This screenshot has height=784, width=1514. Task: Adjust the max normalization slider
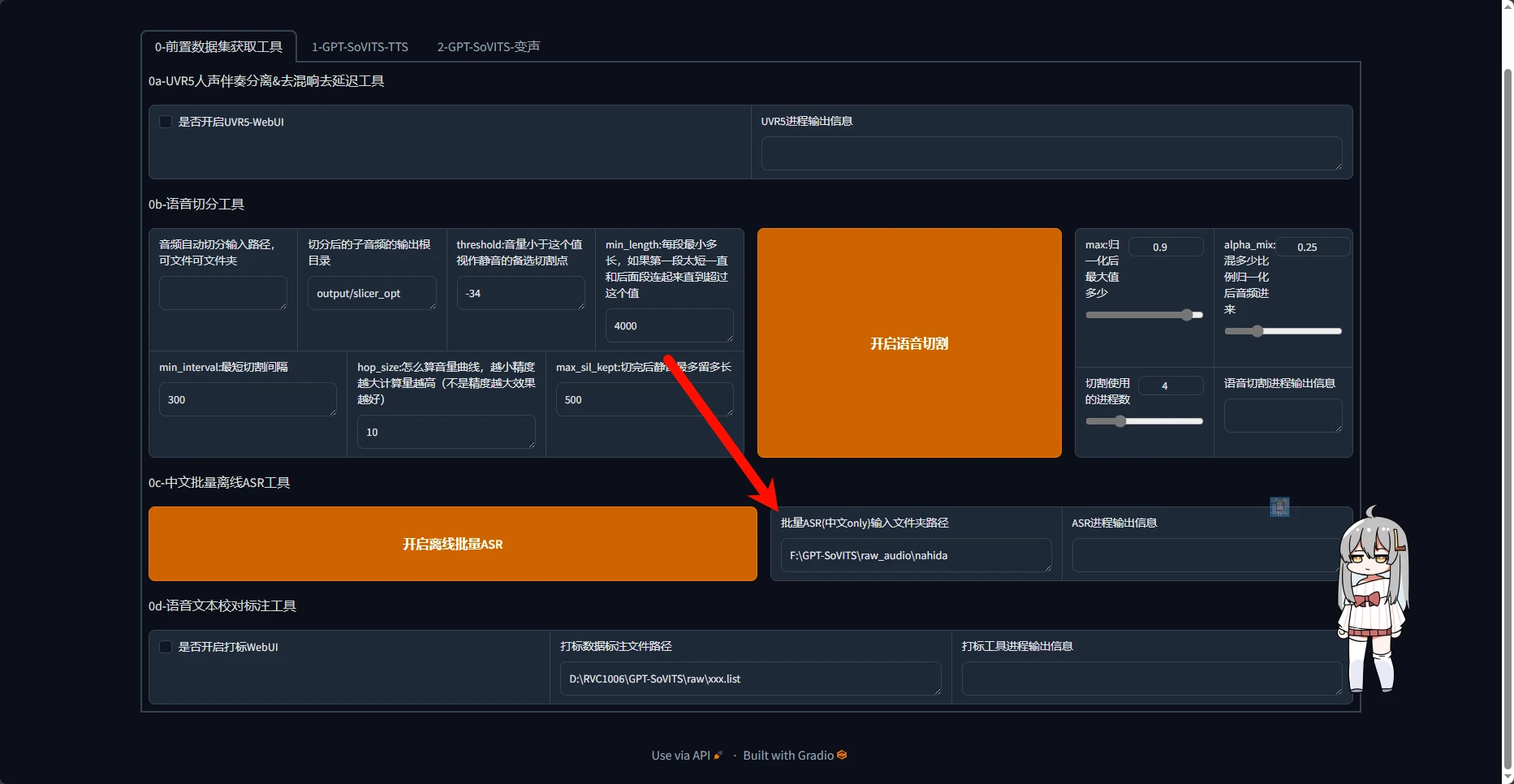point(1144,315)
